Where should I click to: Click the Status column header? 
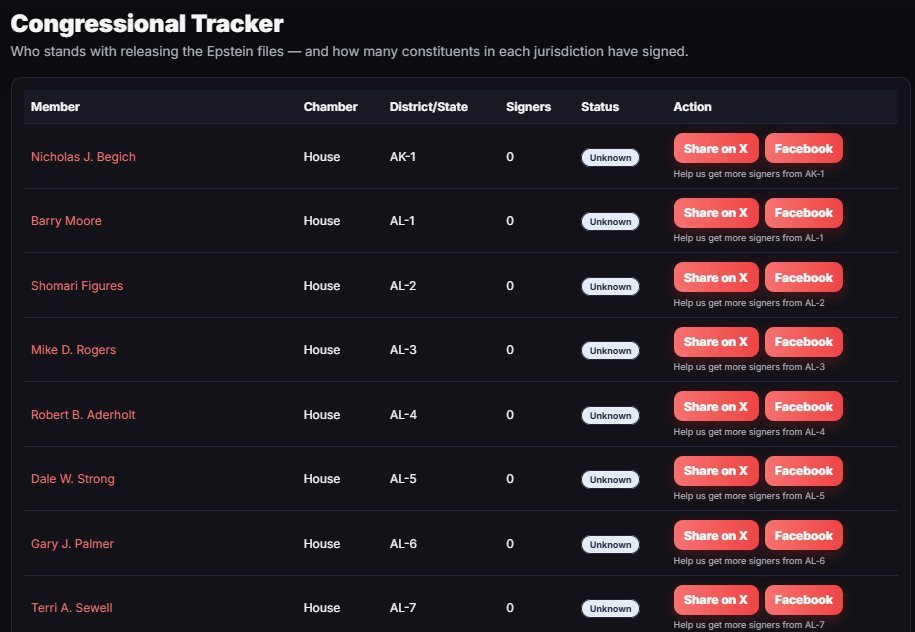click(600, 107)
